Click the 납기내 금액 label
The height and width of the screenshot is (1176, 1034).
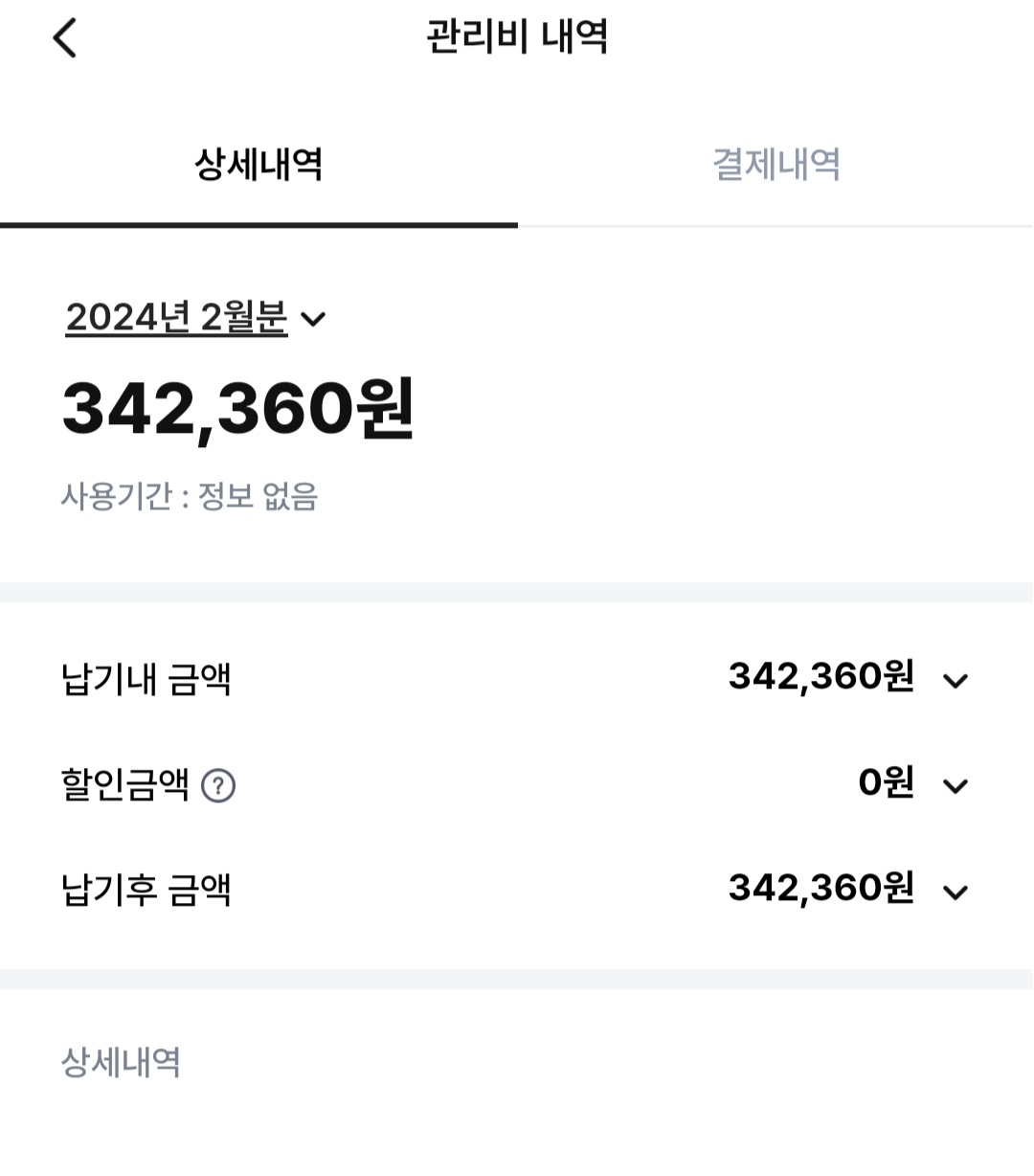pos(146,680)
